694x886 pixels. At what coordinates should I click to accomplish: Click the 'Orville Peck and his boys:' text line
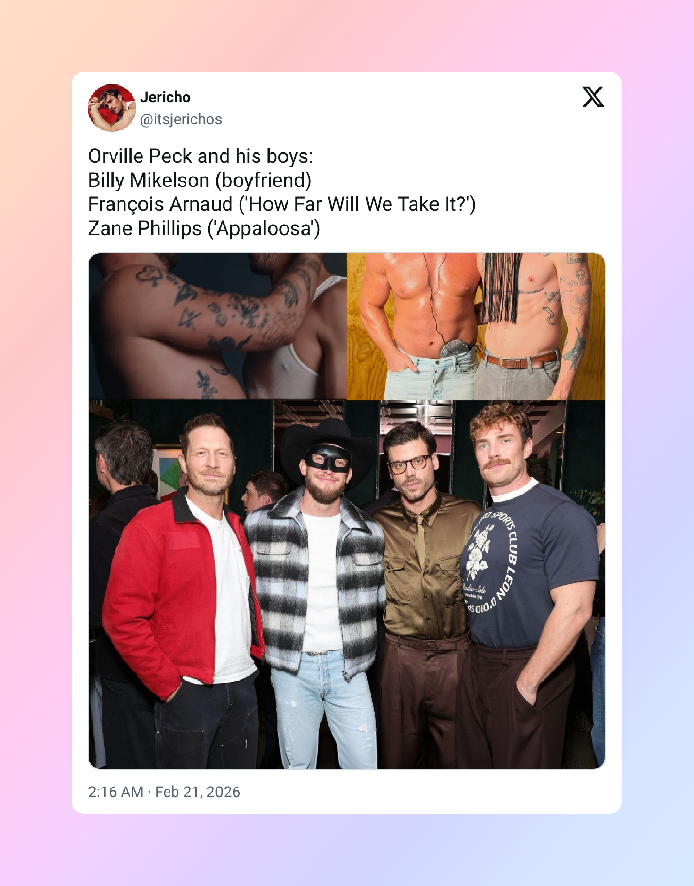tap(201, 156)
